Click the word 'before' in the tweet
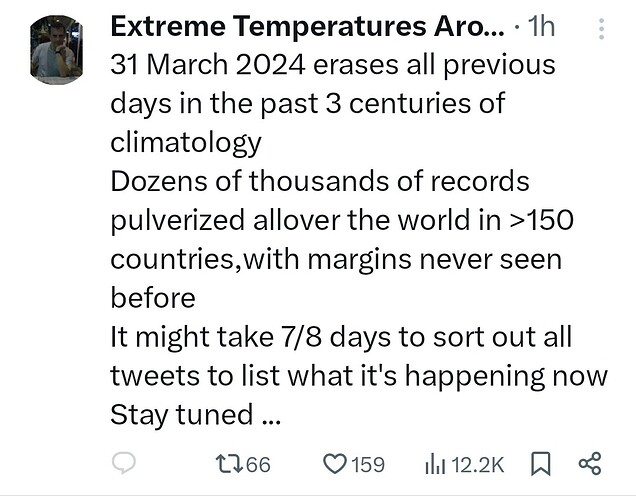The width and height of the screenshot is (636, 500). 153,298
